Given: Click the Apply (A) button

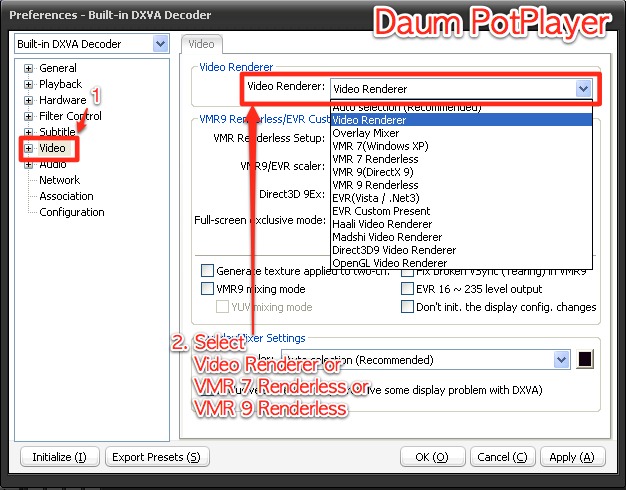Looking at the screenshot, I should (572, 457).
